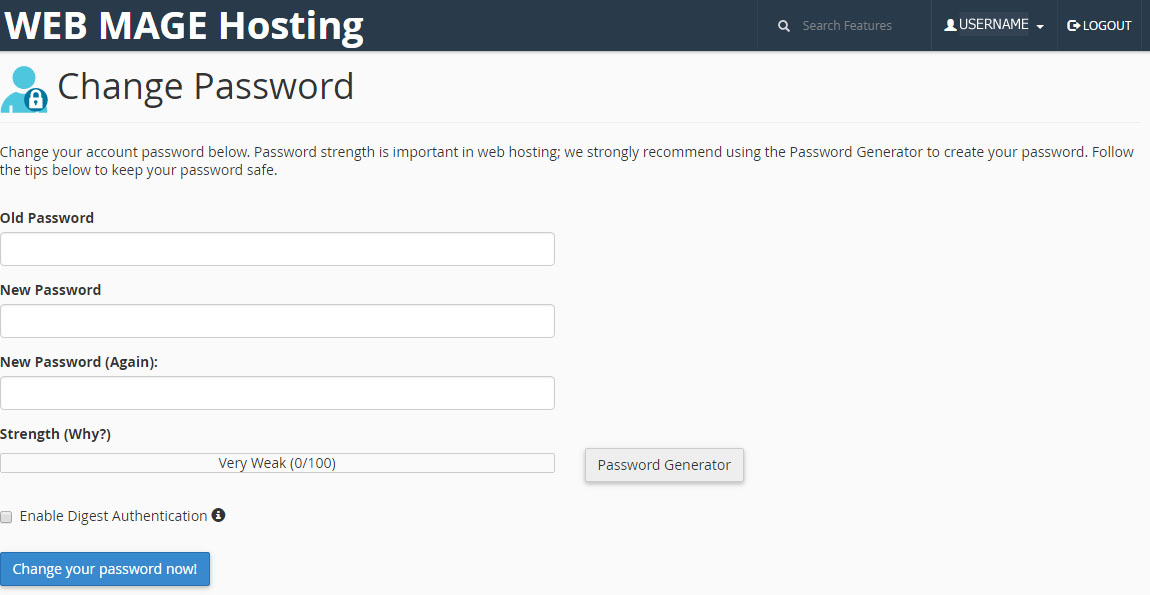The width and height of the screenshot is (1150, 595).
Task: Focus the Old Password field
Action: point(277,249)
